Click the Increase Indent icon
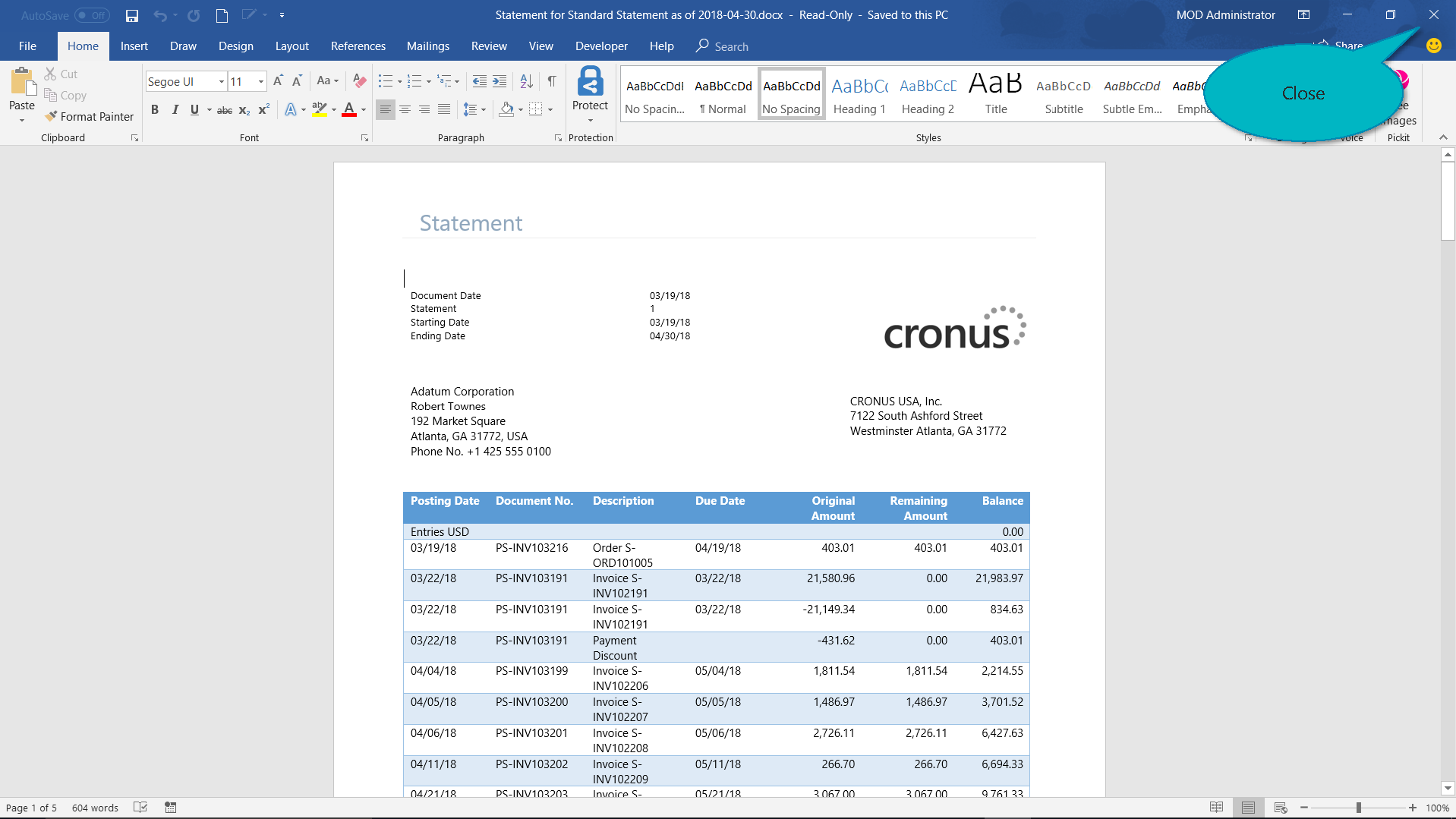 (x=500, y=81)
